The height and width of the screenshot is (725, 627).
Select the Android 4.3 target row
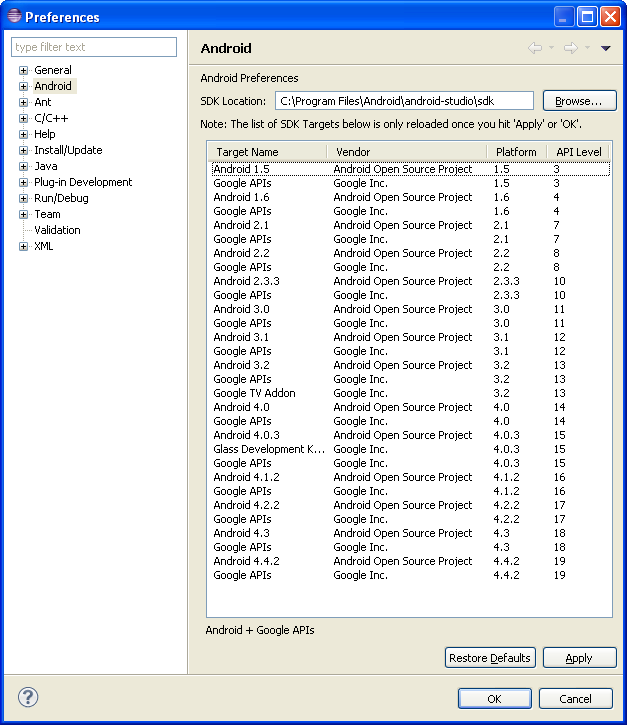[x=411, y=533]
